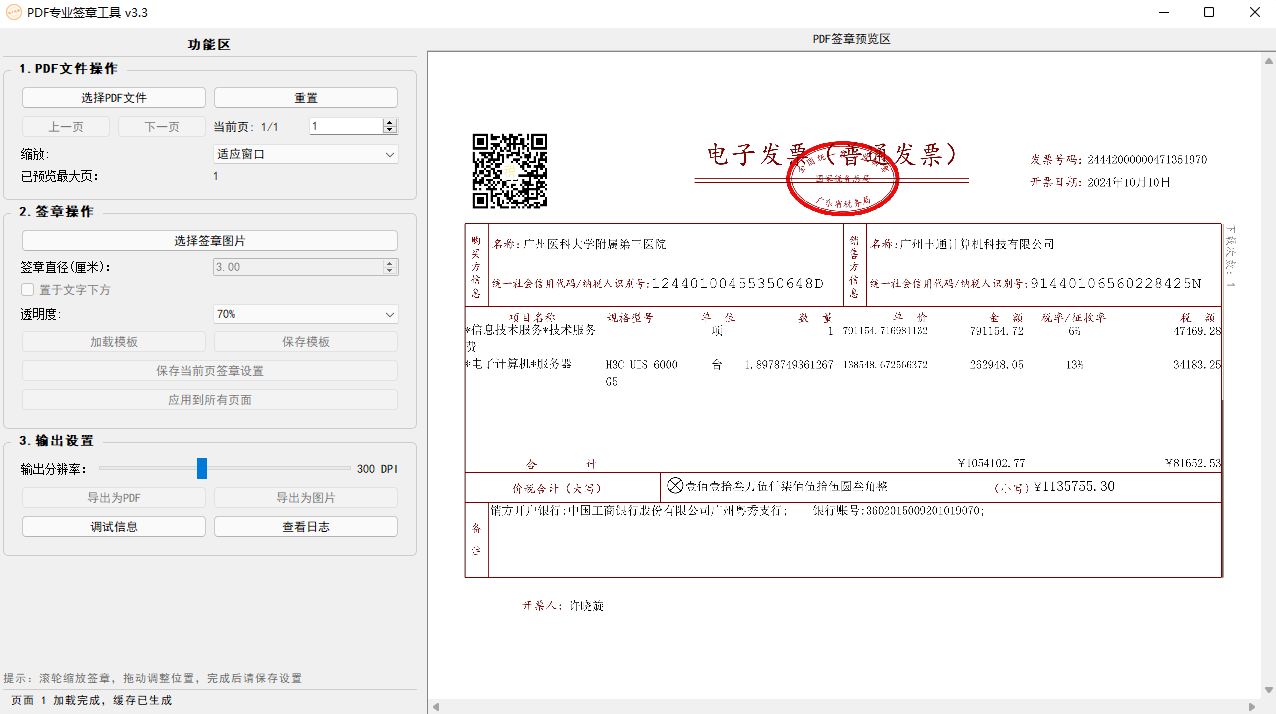Open the 缩放 zoom dropdown showing 适应窗口
Image resolution: width=1276 pixels, height=714 pixels.
[305, 154]
